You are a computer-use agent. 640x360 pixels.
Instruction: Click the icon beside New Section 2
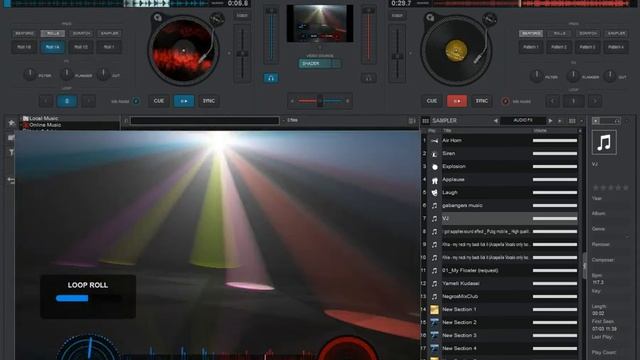tap(435, 322)
